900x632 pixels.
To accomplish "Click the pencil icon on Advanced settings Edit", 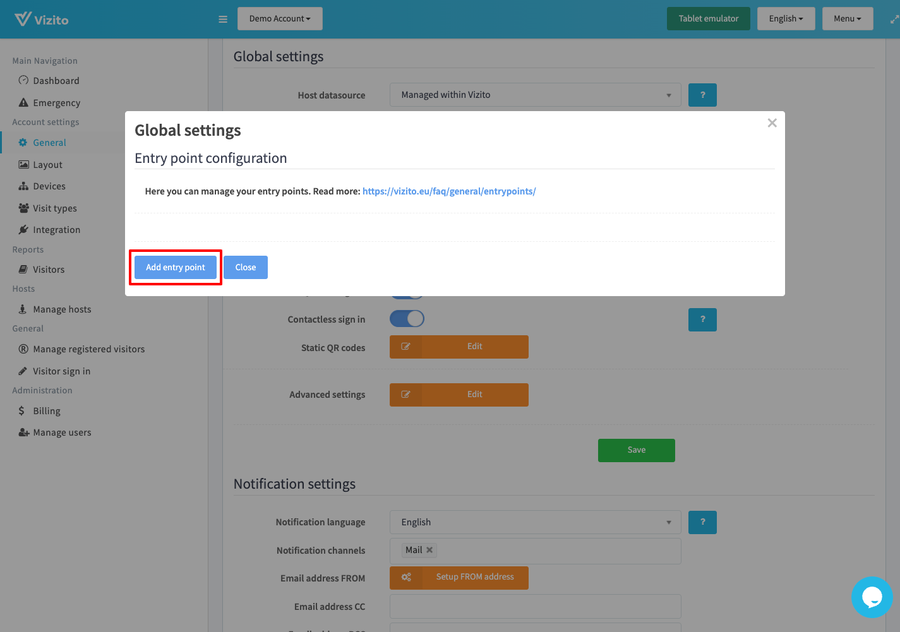I will pyautogui.click(x=408, y=394).
